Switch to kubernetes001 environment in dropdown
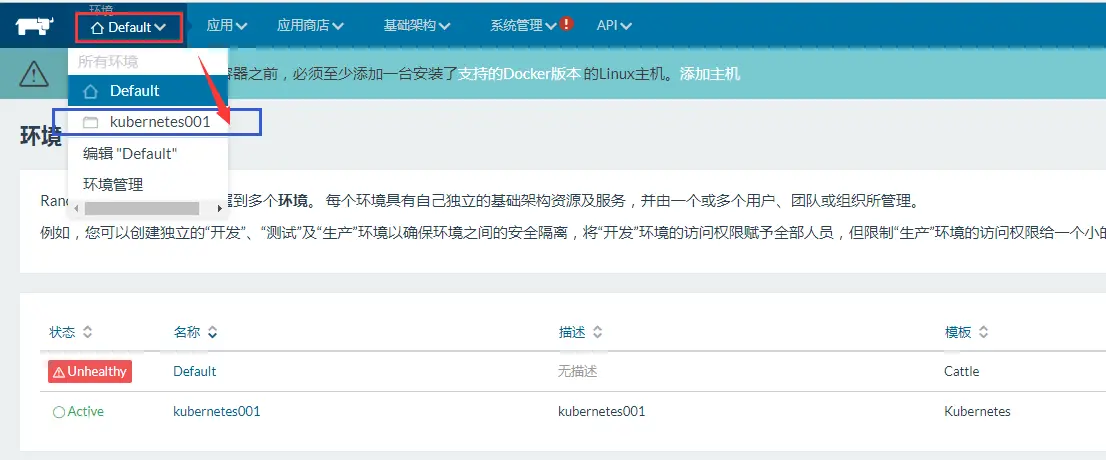This screenshot has height=460, width=1106. pyautogui.click(x=148, y=122)
